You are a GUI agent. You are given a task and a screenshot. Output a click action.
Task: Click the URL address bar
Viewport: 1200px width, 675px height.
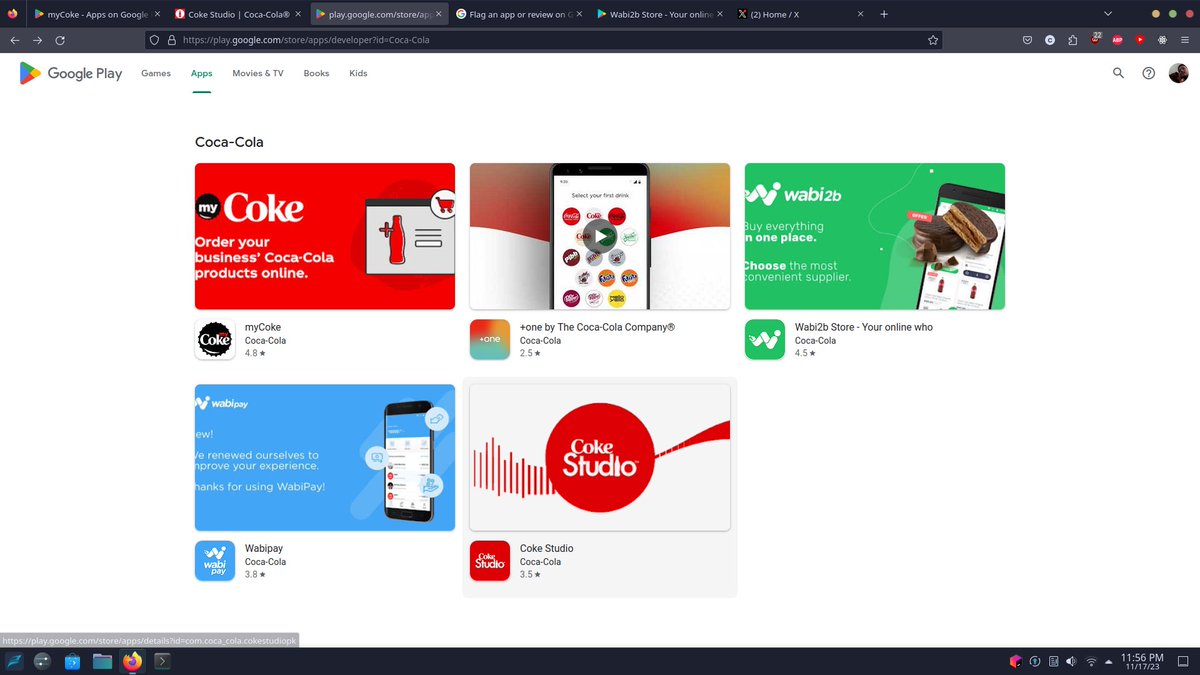[545, 40]
